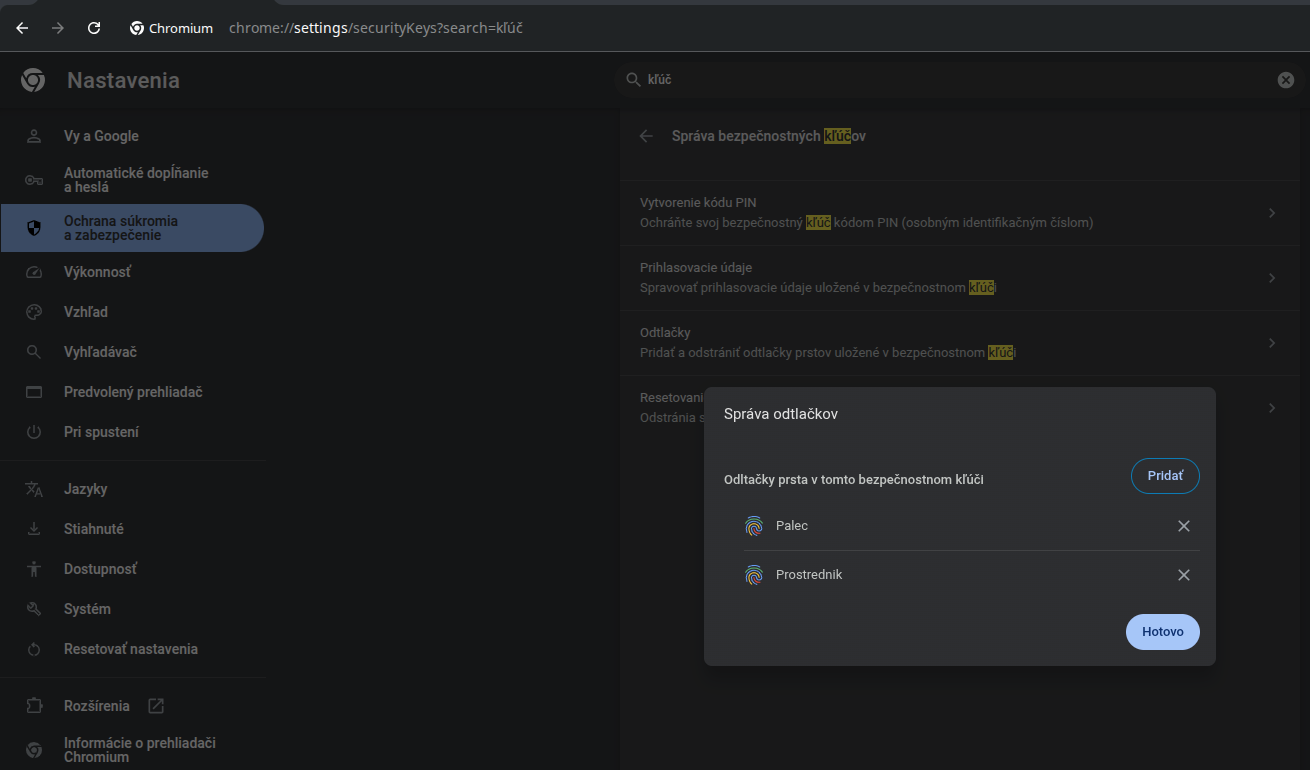Clear the settings search field
The width and height of the screenshot is (1310, 770).
coord(1286,80)
